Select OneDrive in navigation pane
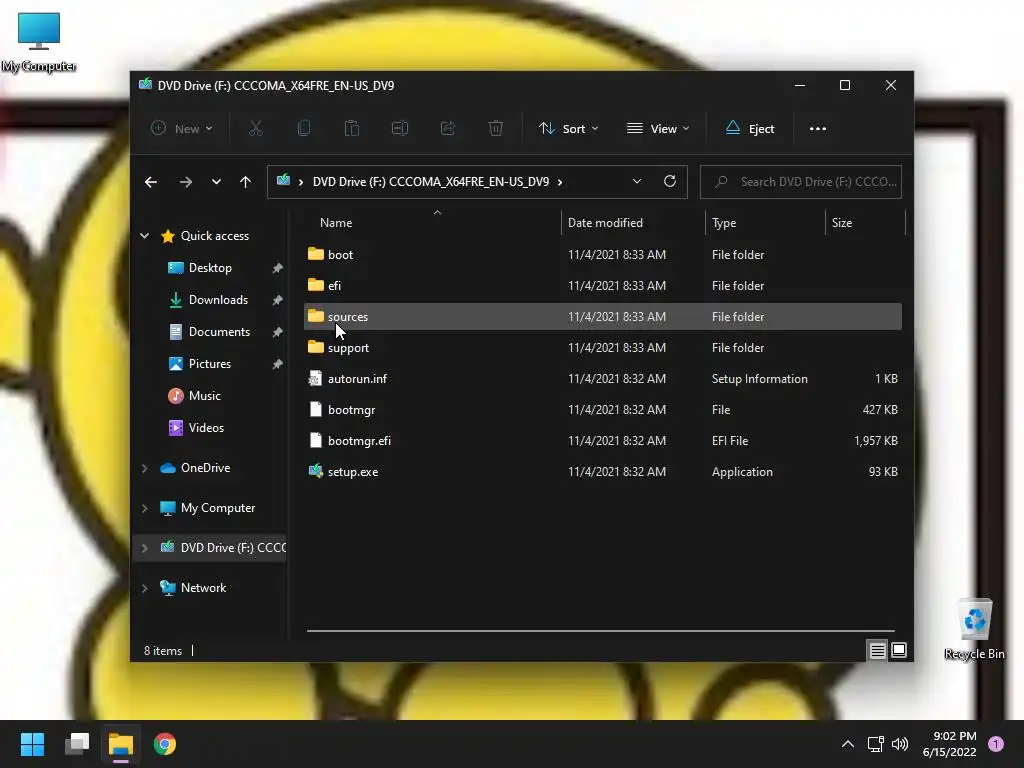The image size is (1024, 768). pos(204,468)
